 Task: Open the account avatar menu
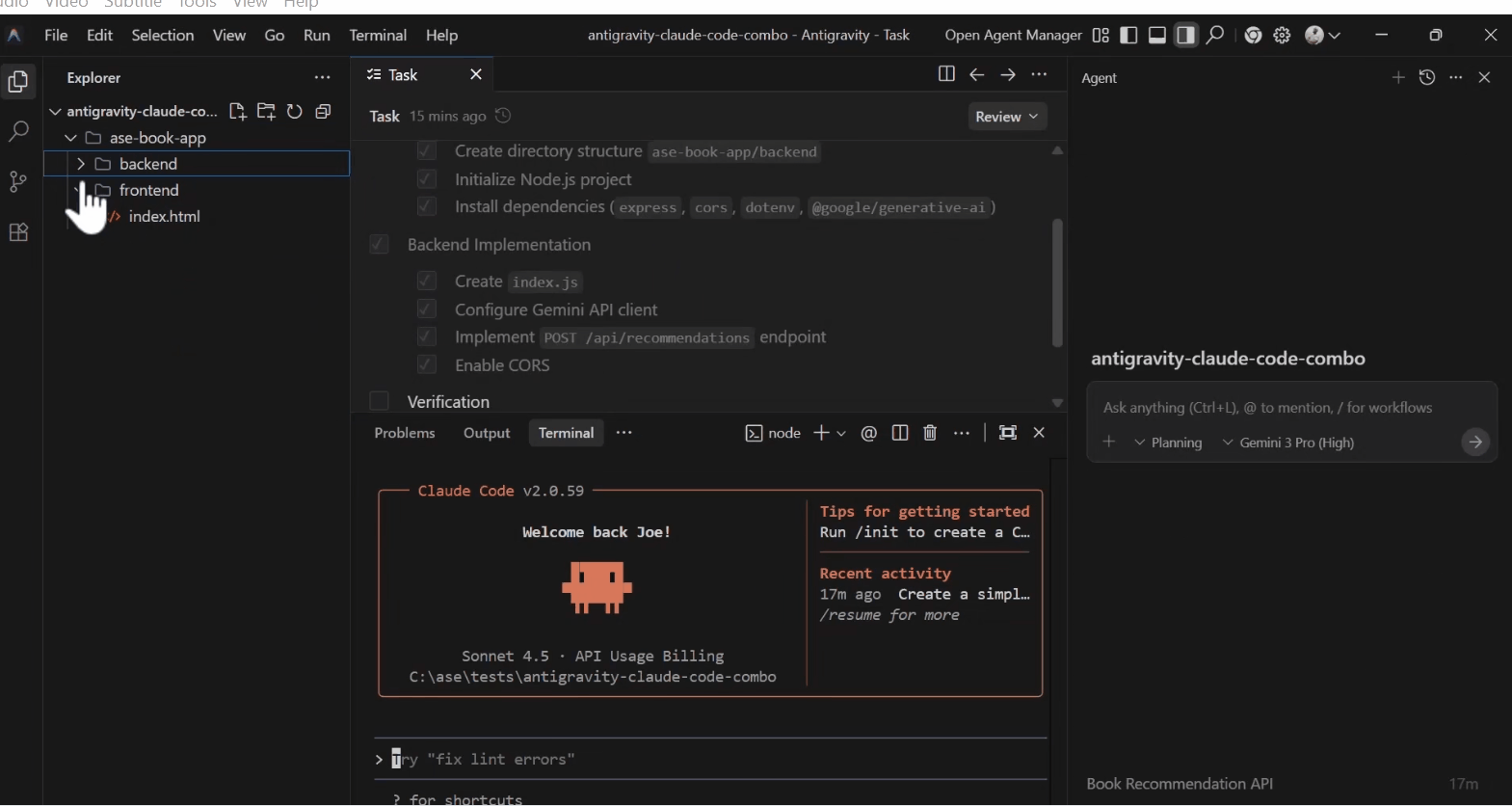1315,36
